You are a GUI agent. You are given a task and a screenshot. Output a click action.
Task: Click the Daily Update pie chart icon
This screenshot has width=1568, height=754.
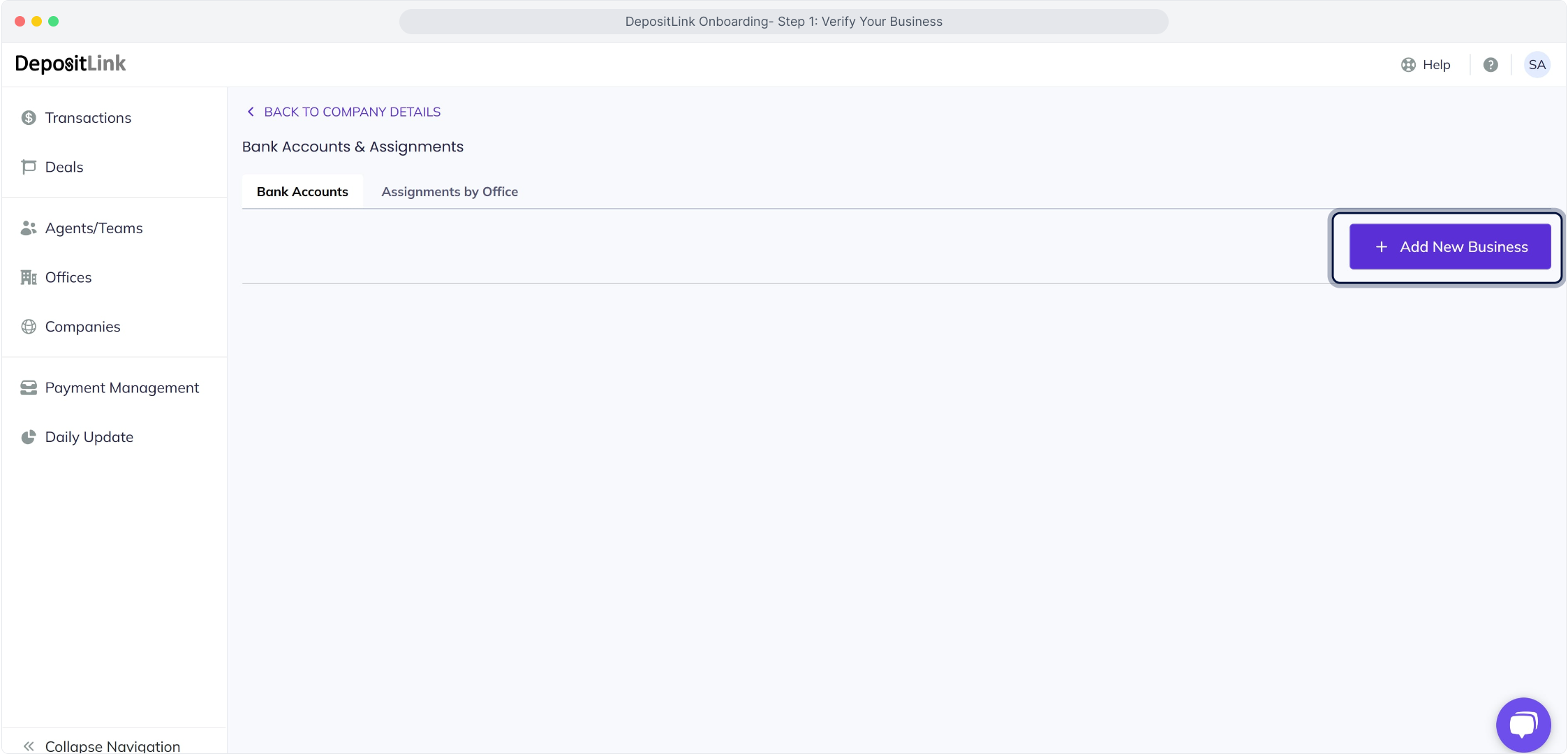[29, 437]
